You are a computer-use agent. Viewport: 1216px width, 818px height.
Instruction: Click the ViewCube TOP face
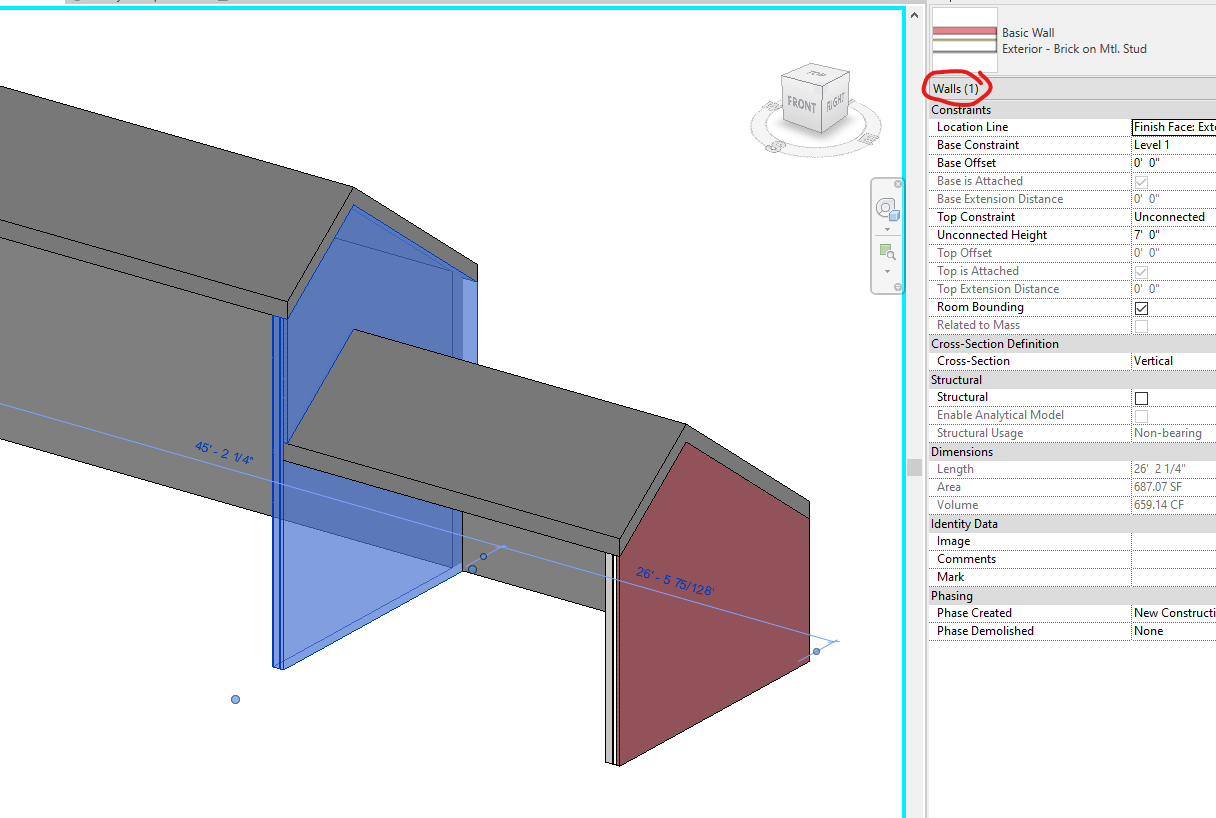coord(814,75)
